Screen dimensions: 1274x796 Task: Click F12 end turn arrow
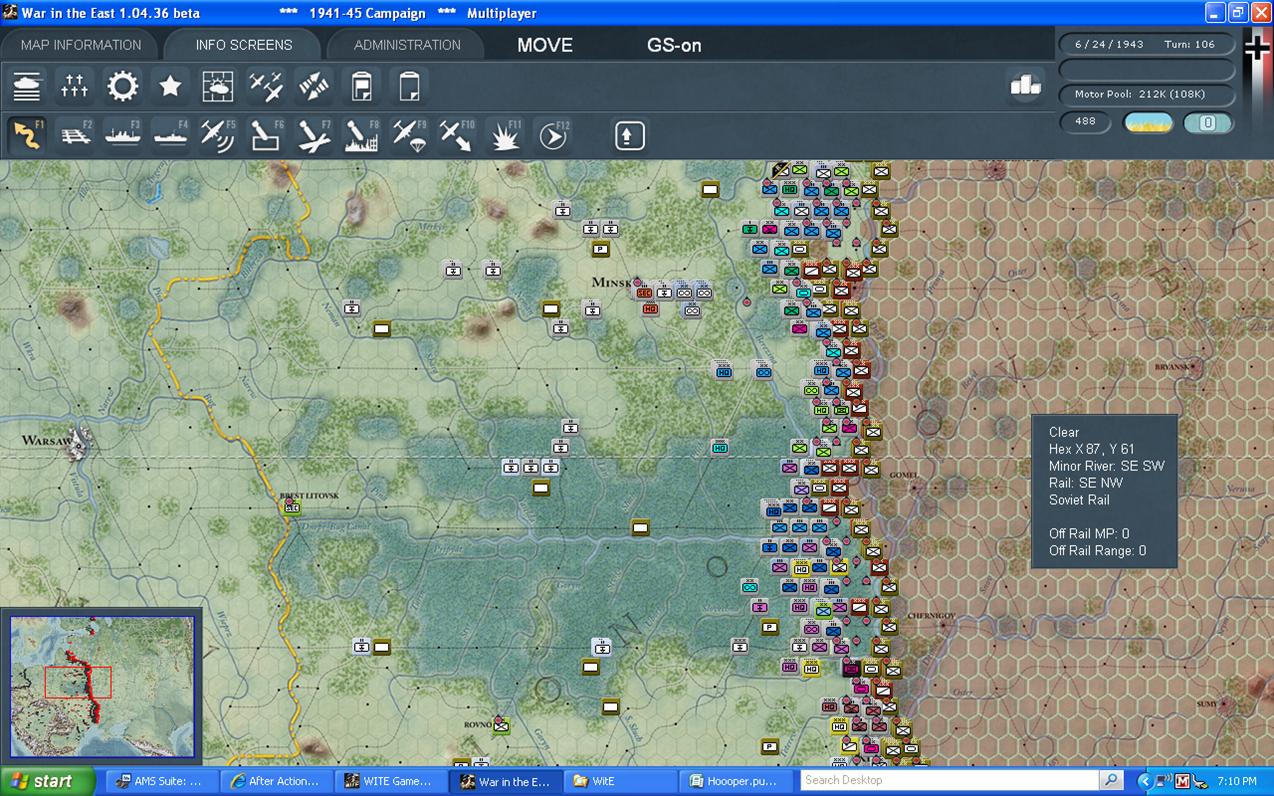coord(552,135)
